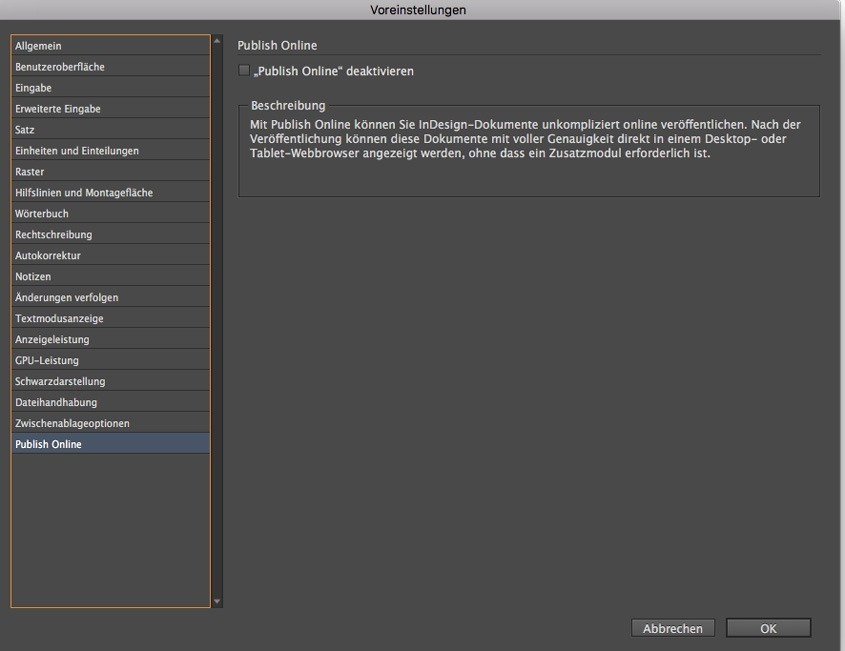Disable Publish Online via the checkbox

[244, 71]
